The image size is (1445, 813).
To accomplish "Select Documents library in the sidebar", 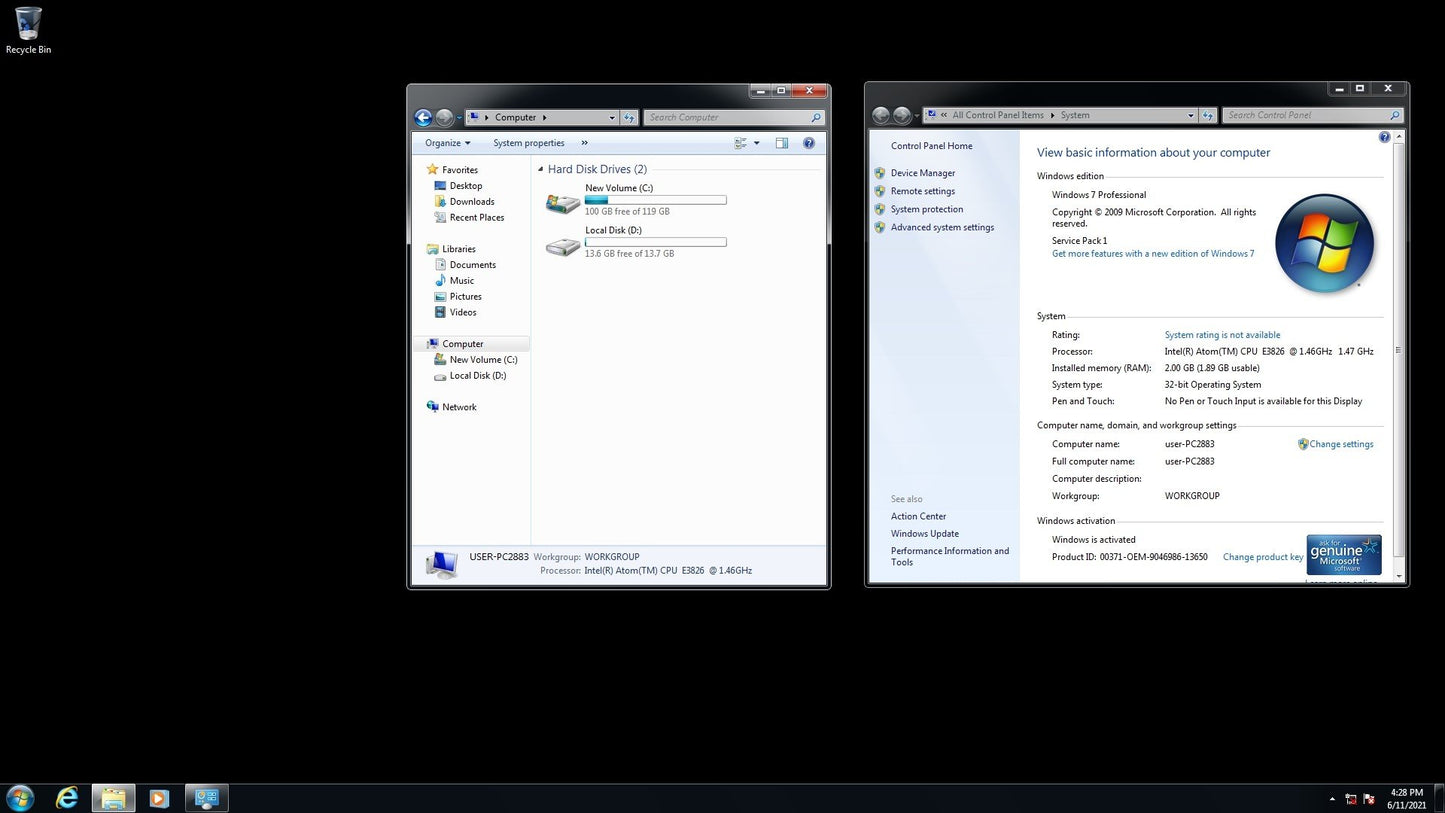I will point(473,265).
